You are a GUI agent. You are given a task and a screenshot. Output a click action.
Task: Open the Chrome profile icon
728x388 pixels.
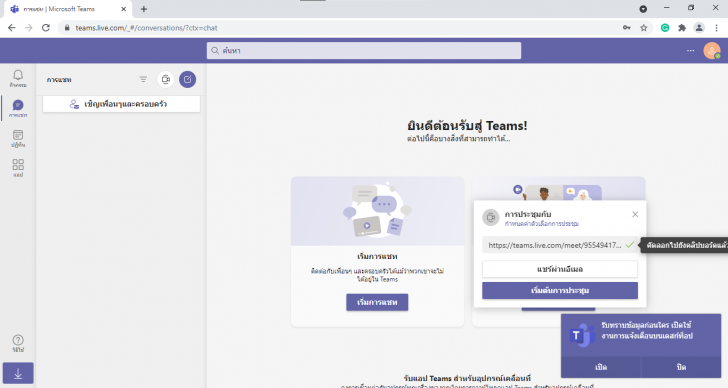tap(699, 28)
